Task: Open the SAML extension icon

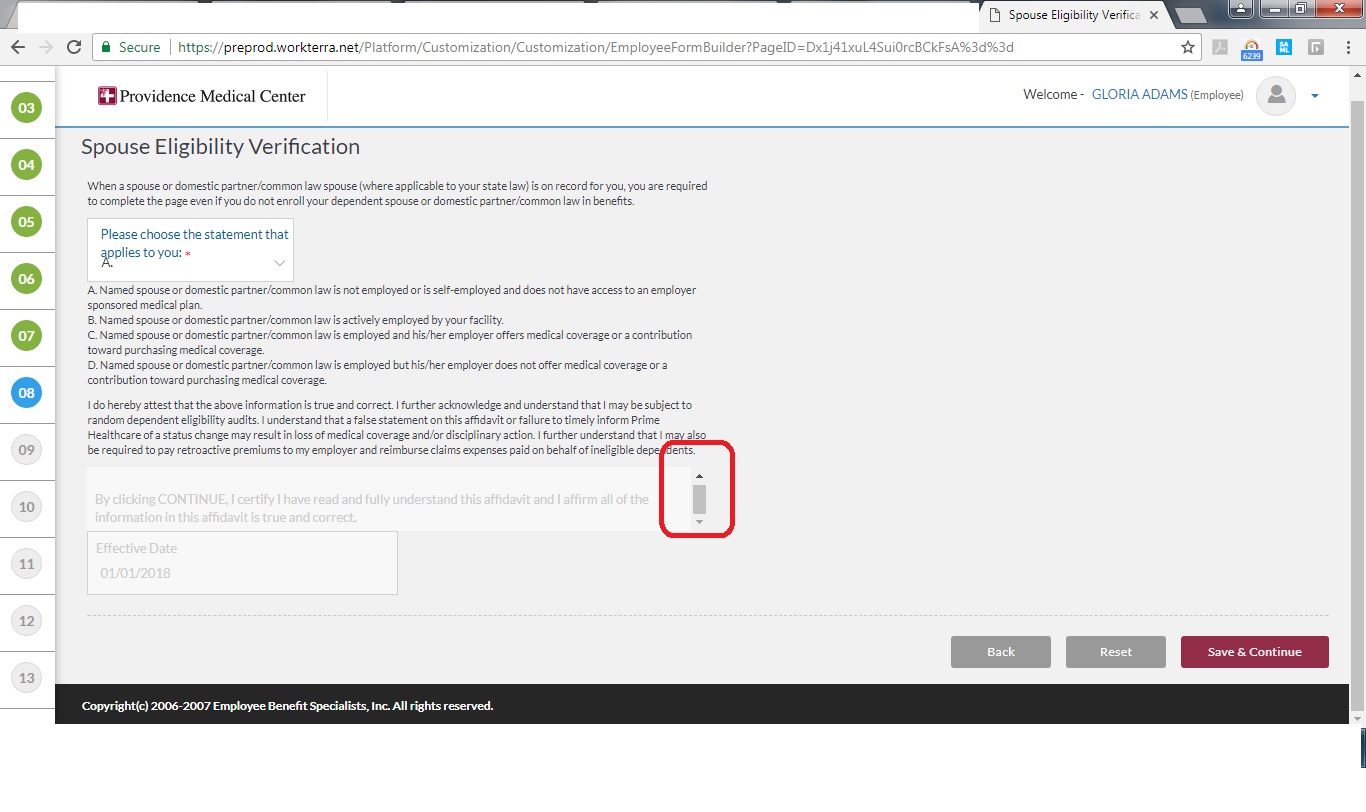Action: pyautogui.click(x=1284, y=47)
